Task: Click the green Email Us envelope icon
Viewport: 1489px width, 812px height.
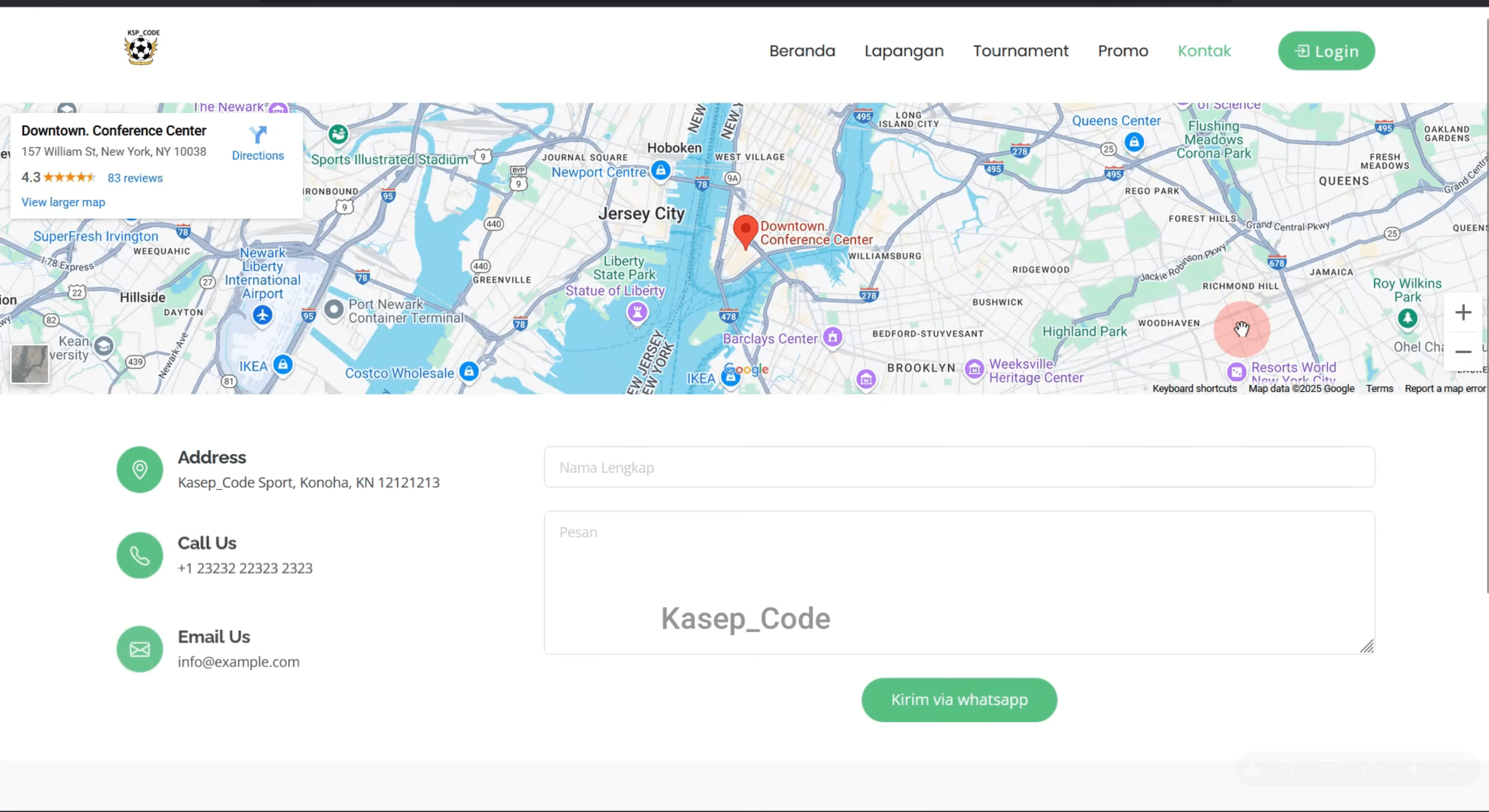Action: pos(140,649)
